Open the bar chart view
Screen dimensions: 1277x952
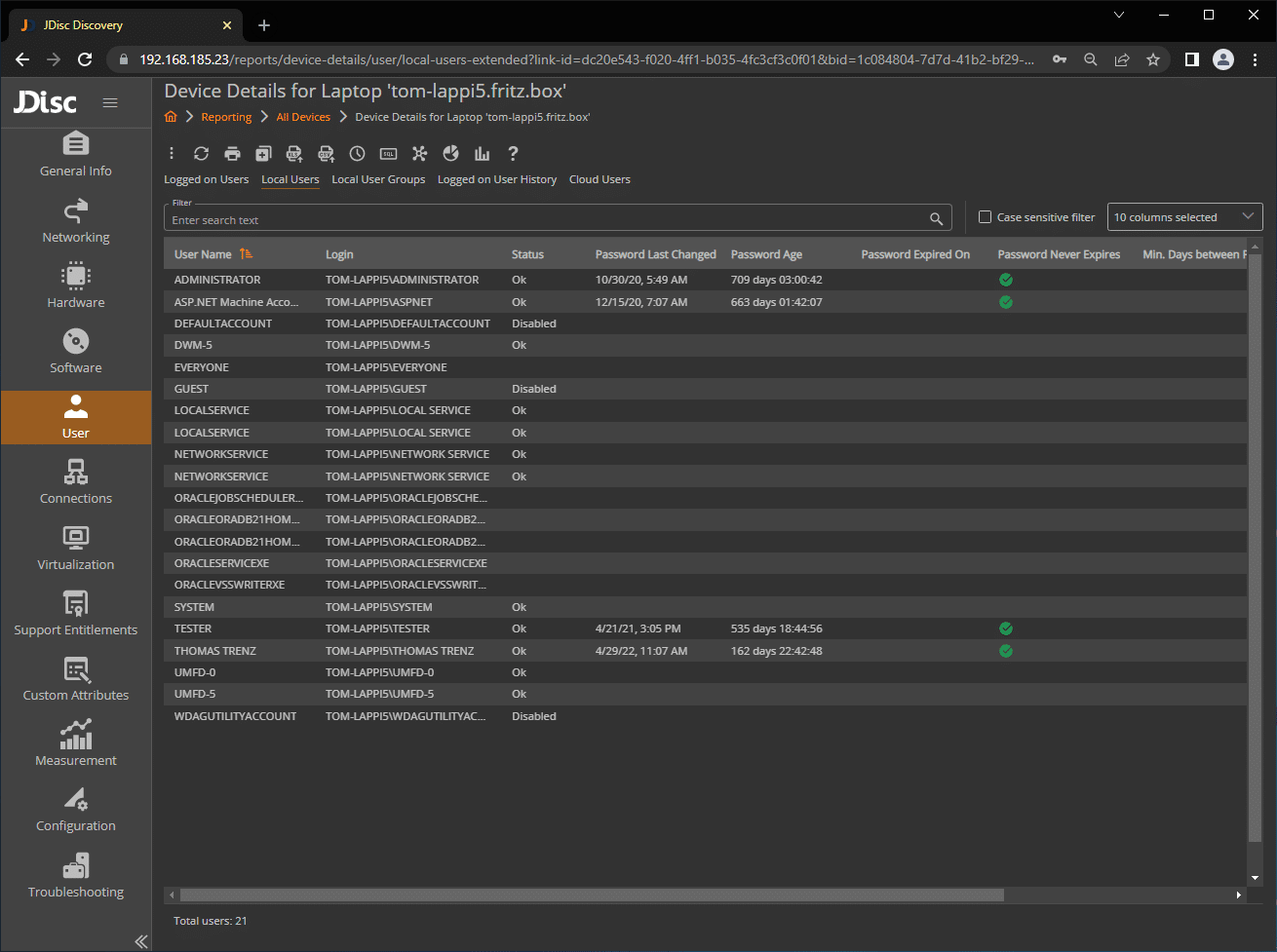(x=482, y=154)
